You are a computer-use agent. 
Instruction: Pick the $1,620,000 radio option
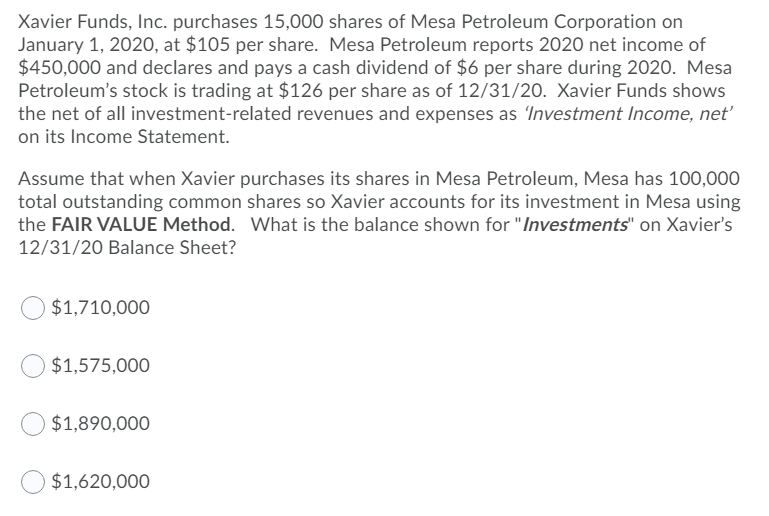(33, 482)
